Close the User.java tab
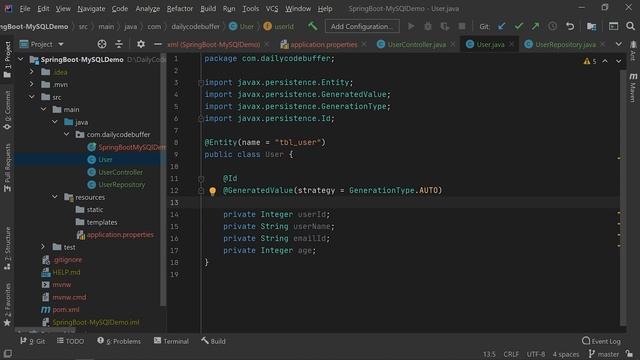 click(511, 44)
